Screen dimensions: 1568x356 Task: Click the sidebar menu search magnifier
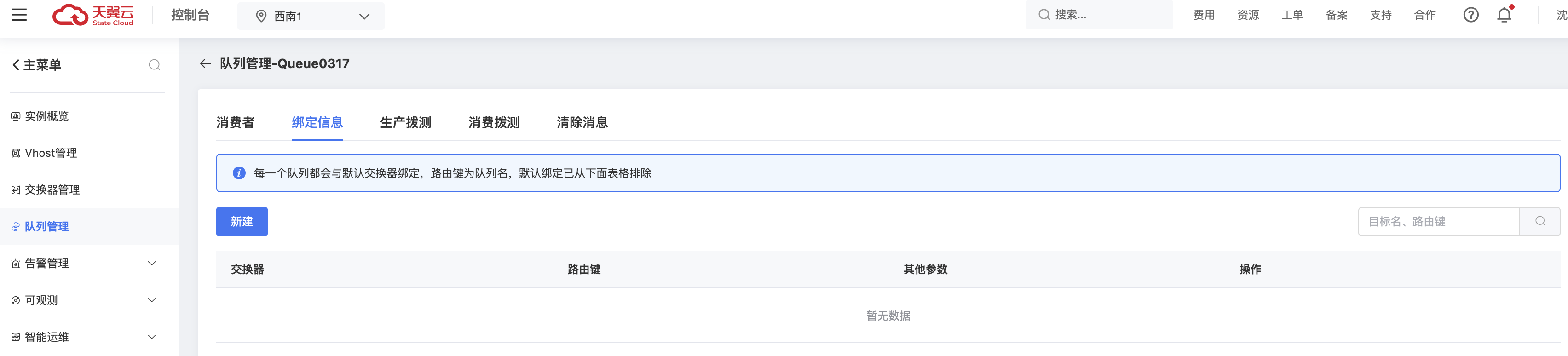154,64
